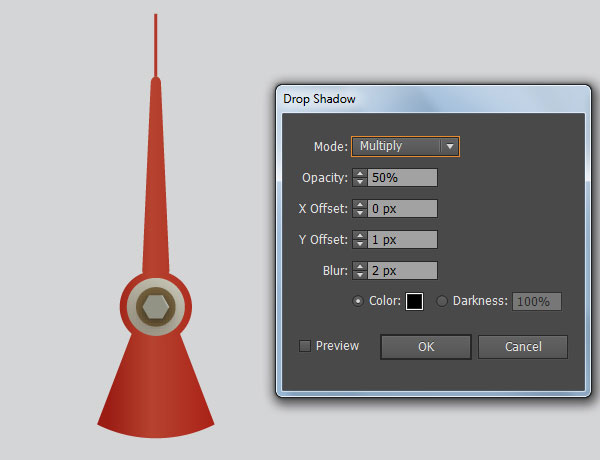Screen dimensions: 600x460
Task: Cancel the Drop Shadow dialog
Action: pos(523,347)
